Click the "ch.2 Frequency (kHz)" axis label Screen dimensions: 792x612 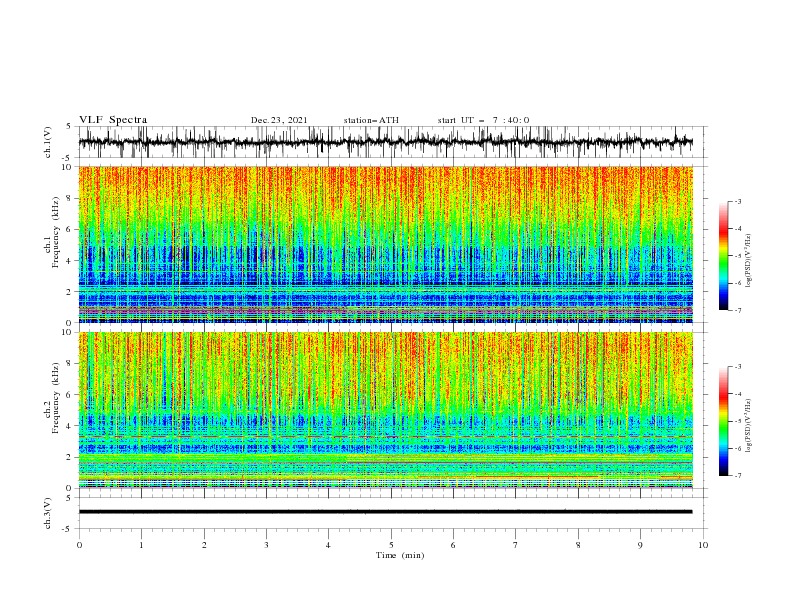point(52,397)
